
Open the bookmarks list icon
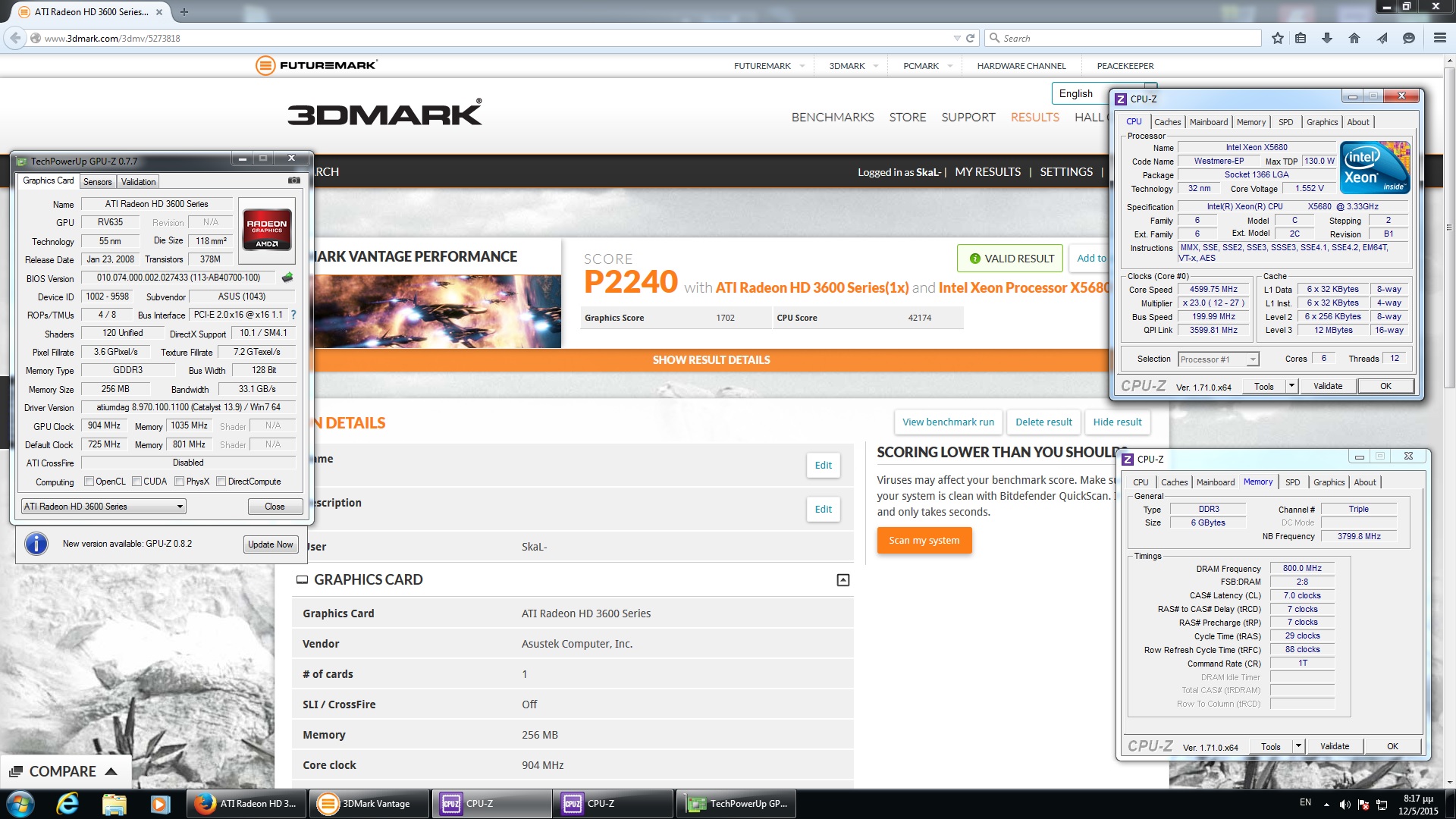[1301, 38]
